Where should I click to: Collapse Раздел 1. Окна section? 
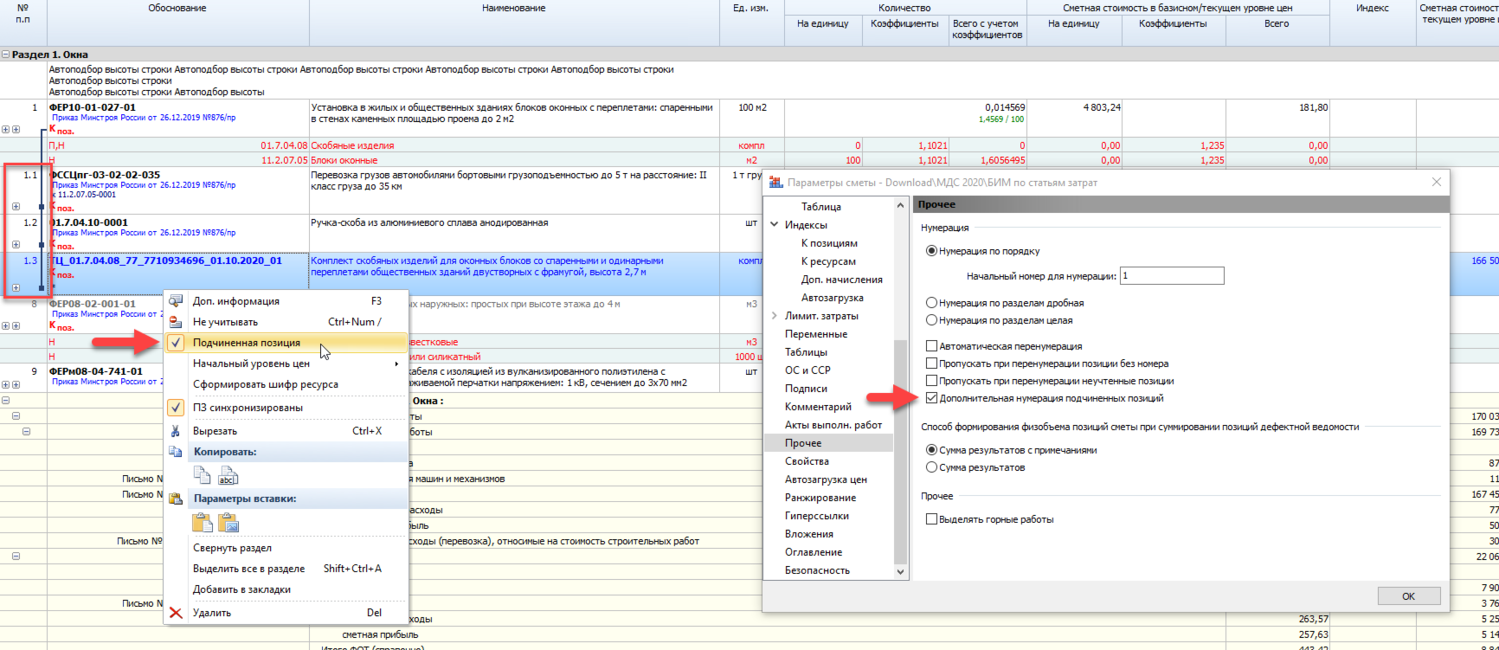6,55
